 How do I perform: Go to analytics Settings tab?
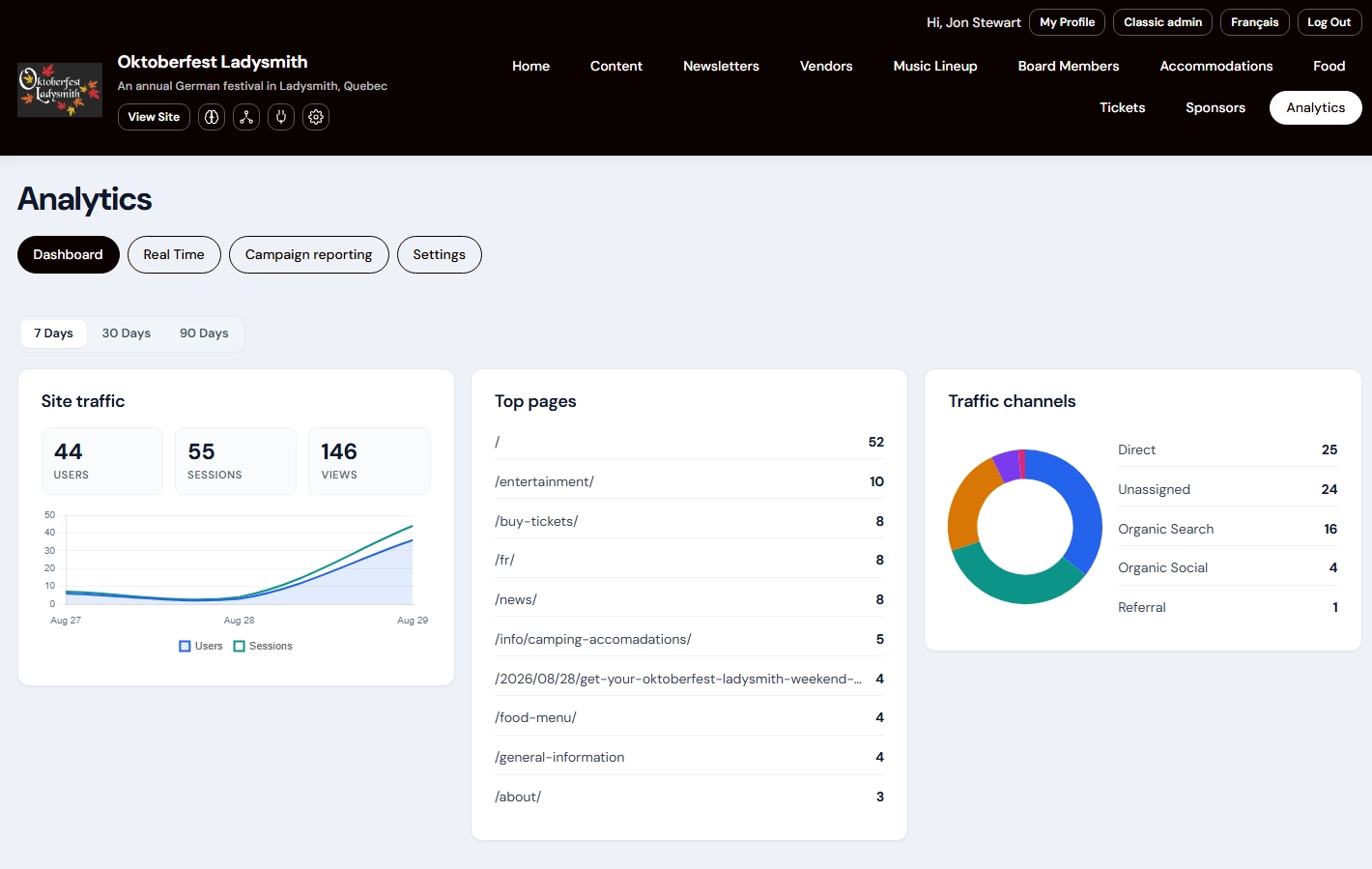click(x=439, y=254)
